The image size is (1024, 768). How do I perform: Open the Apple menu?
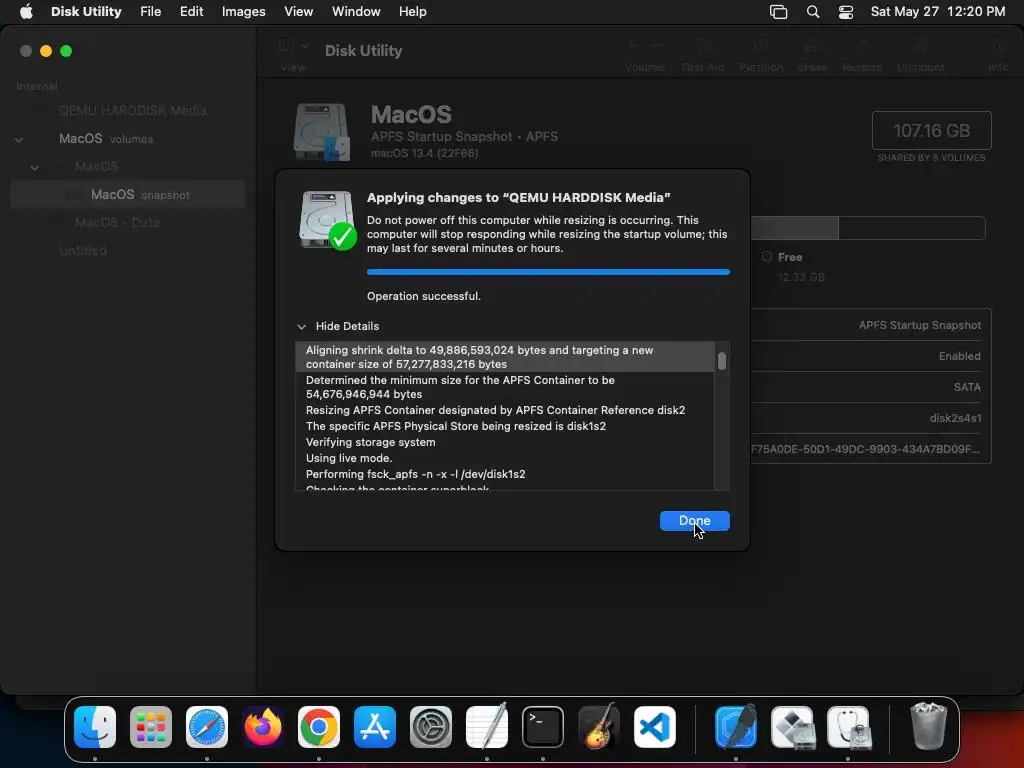point(26,11)
